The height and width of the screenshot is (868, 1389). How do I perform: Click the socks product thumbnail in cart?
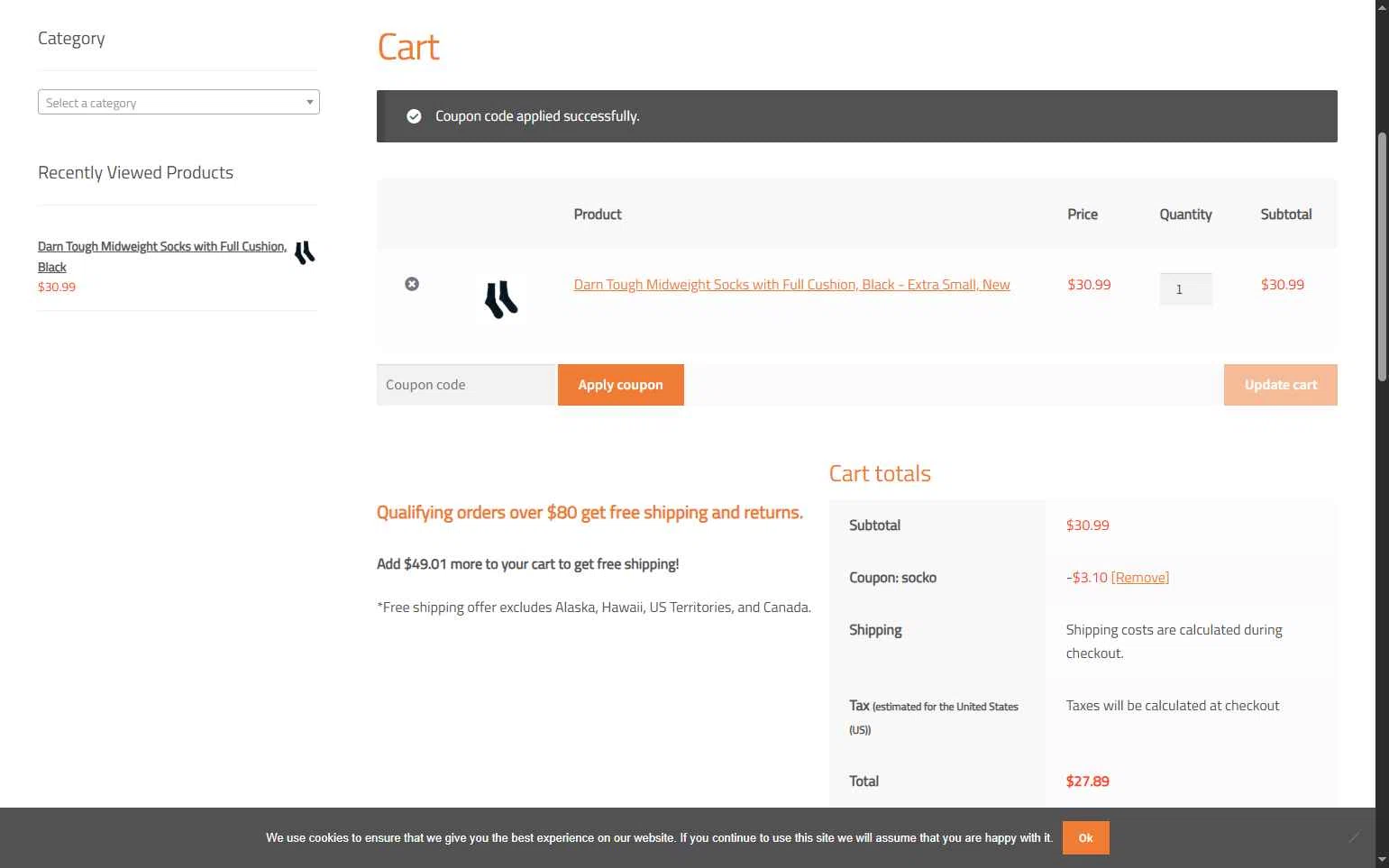coord(501,299)
